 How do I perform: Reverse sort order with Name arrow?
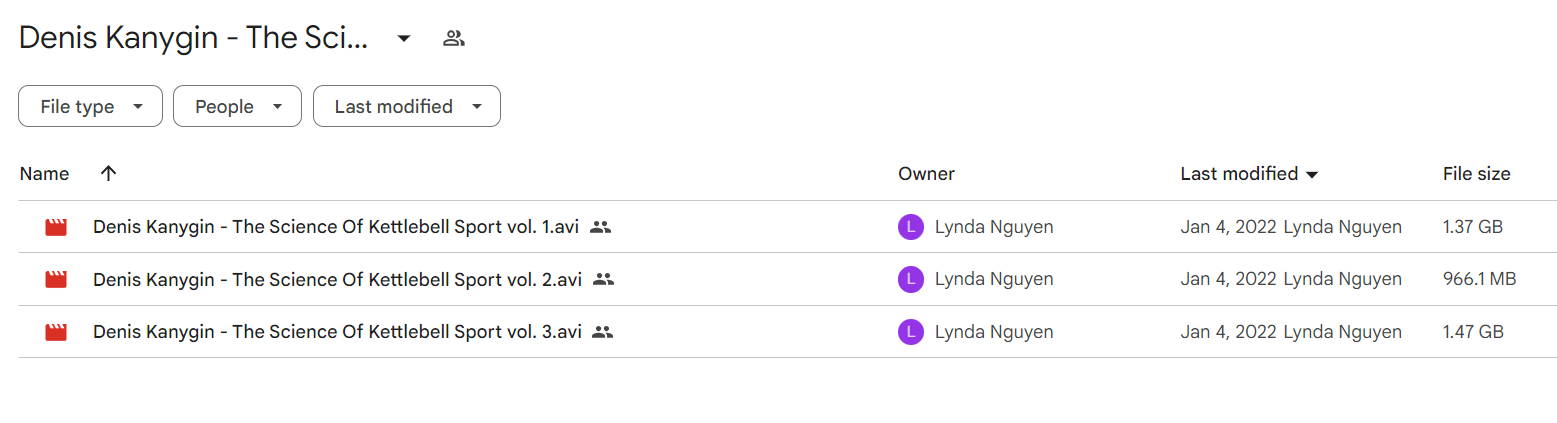click(109, 173)
